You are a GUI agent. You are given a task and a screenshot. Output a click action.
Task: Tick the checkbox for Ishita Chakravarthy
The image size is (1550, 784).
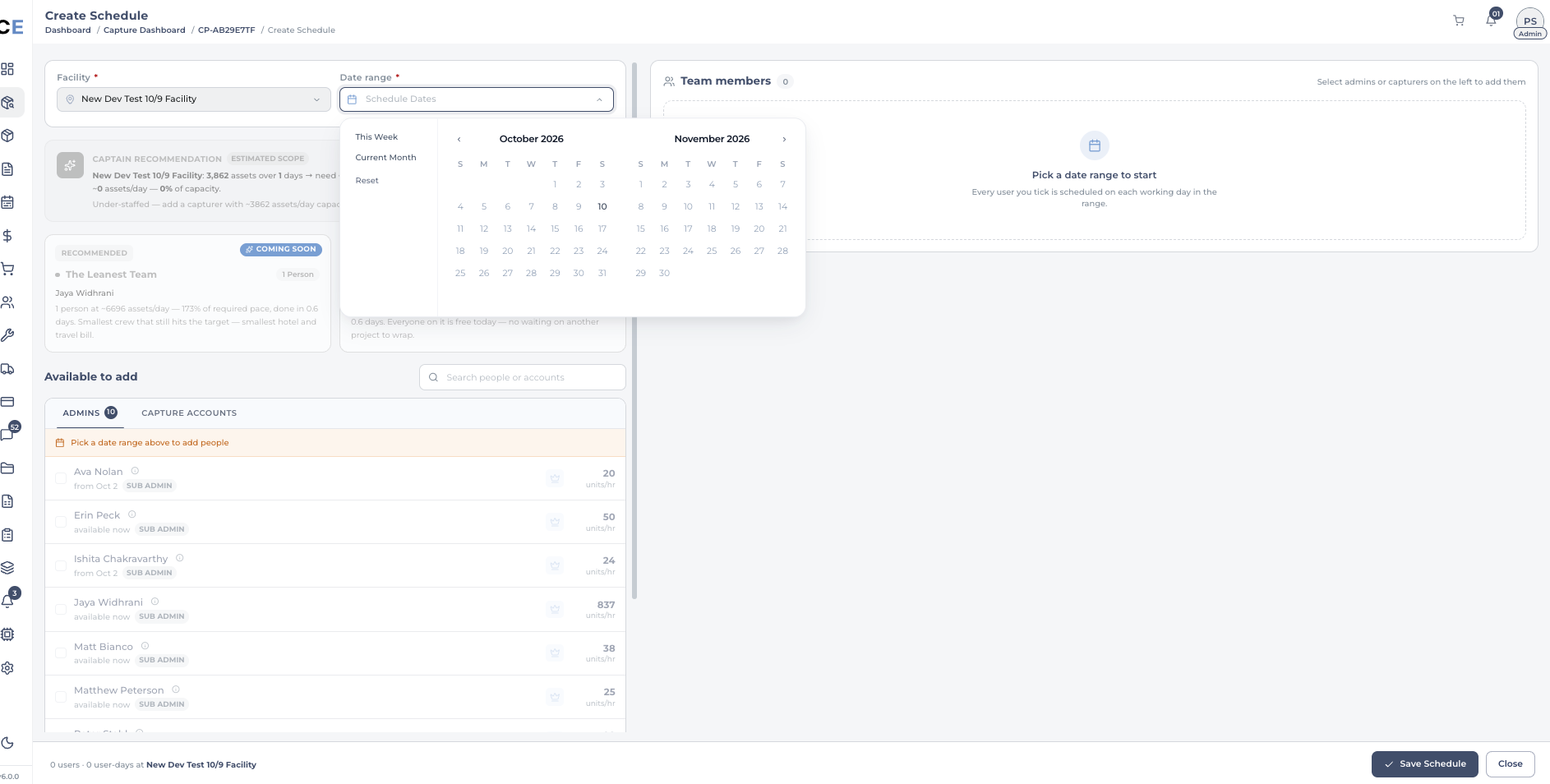[61, 565]
